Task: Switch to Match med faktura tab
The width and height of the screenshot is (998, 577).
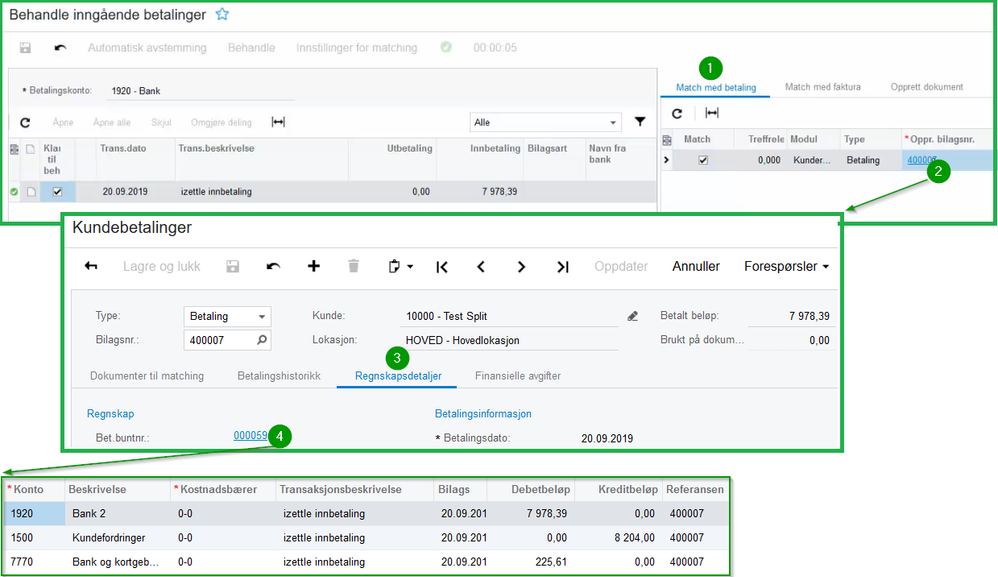Action: pos(822,87)
